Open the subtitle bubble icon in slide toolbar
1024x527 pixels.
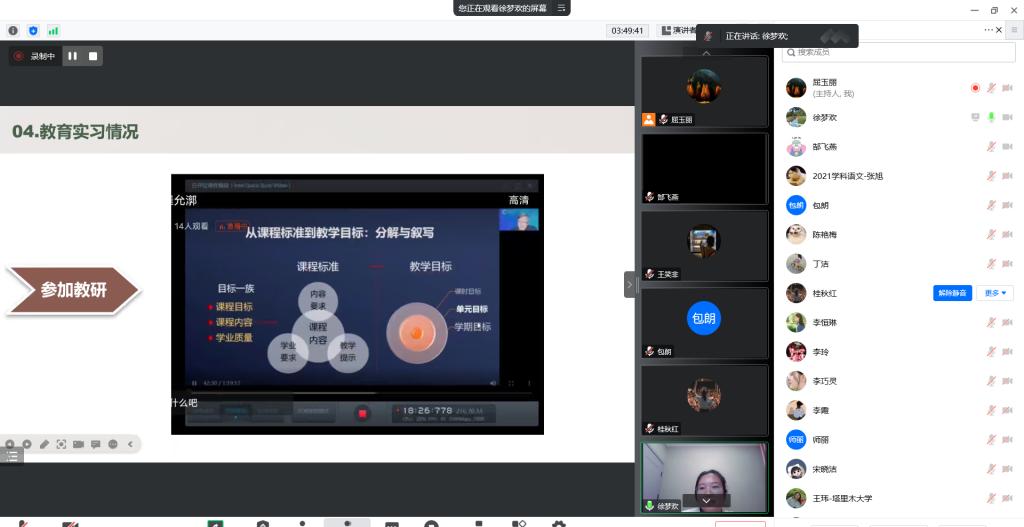click(x=96, y=444)
